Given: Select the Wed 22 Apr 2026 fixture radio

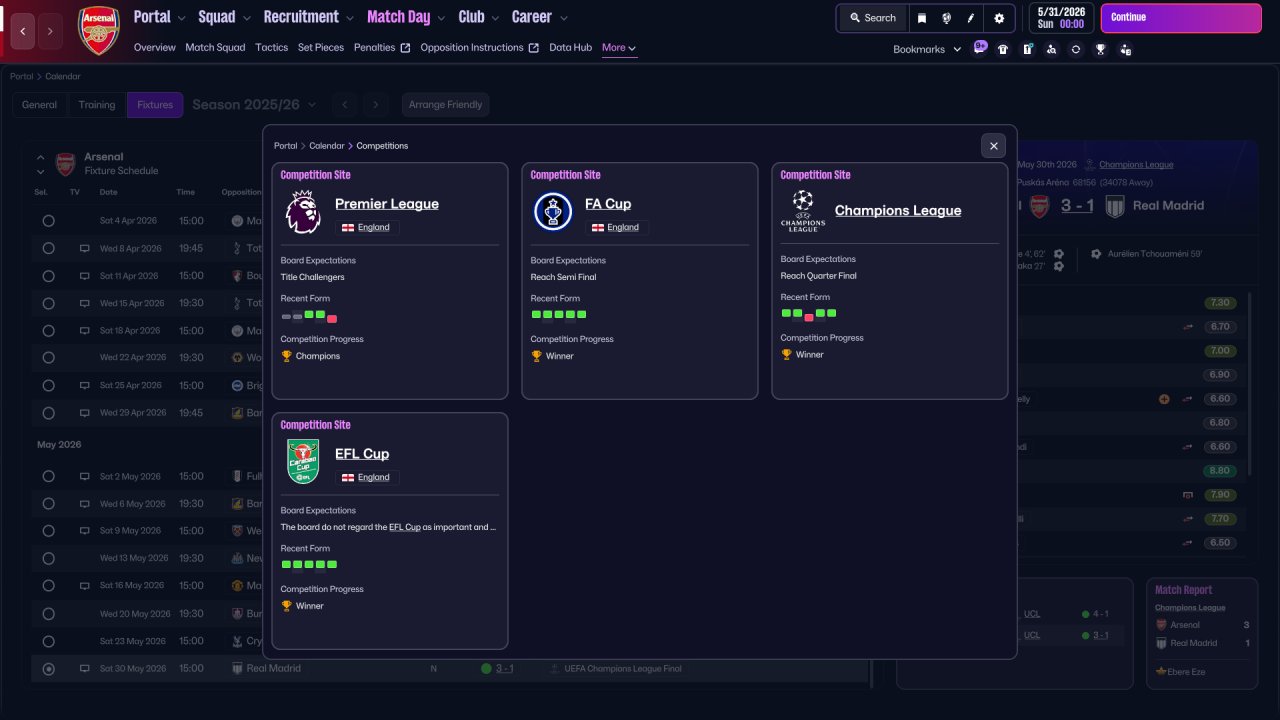Looking at the screenshot, I should pyautogui.click(x=48, y=358).
